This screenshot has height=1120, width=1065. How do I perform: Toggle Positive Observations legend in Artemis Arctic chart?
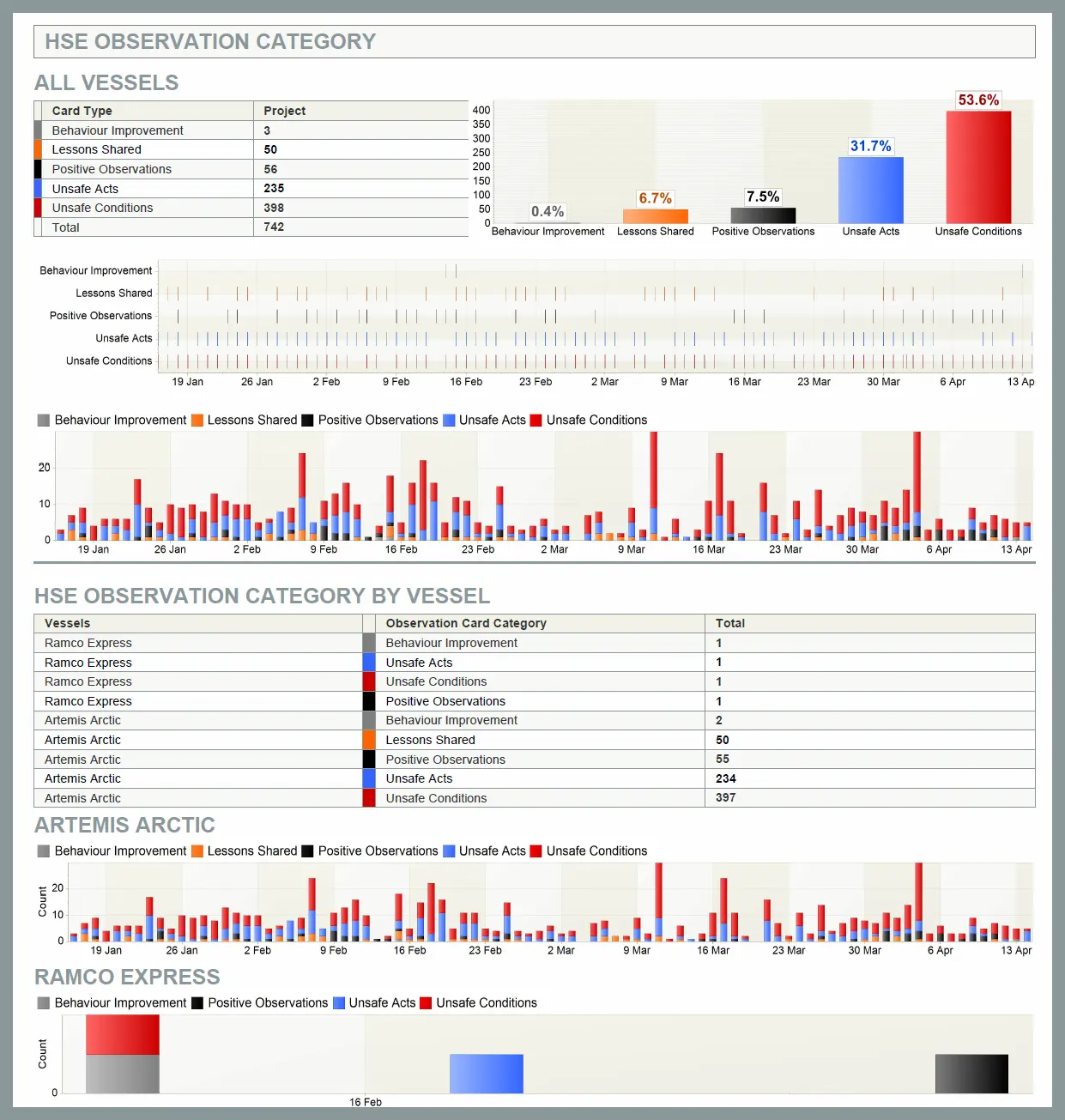click(369, 851)
